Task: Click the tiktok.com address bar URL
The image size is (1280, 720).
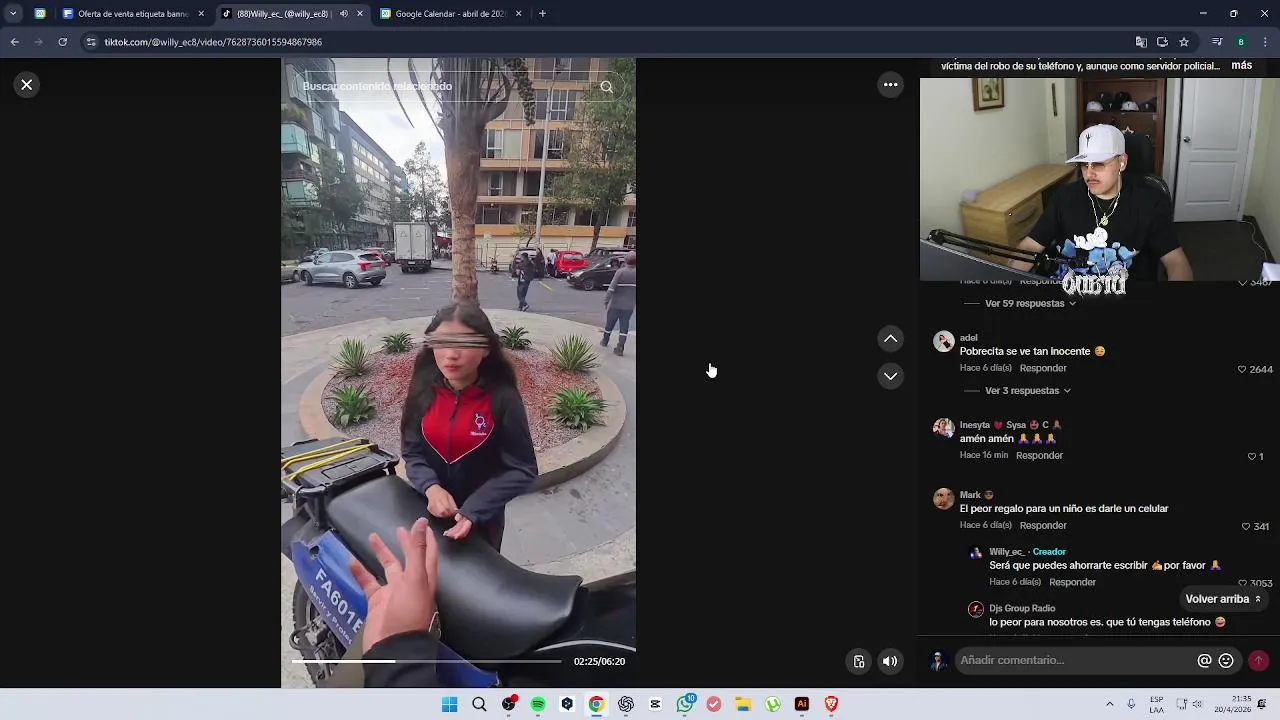Action: click(x=213, y=42)
